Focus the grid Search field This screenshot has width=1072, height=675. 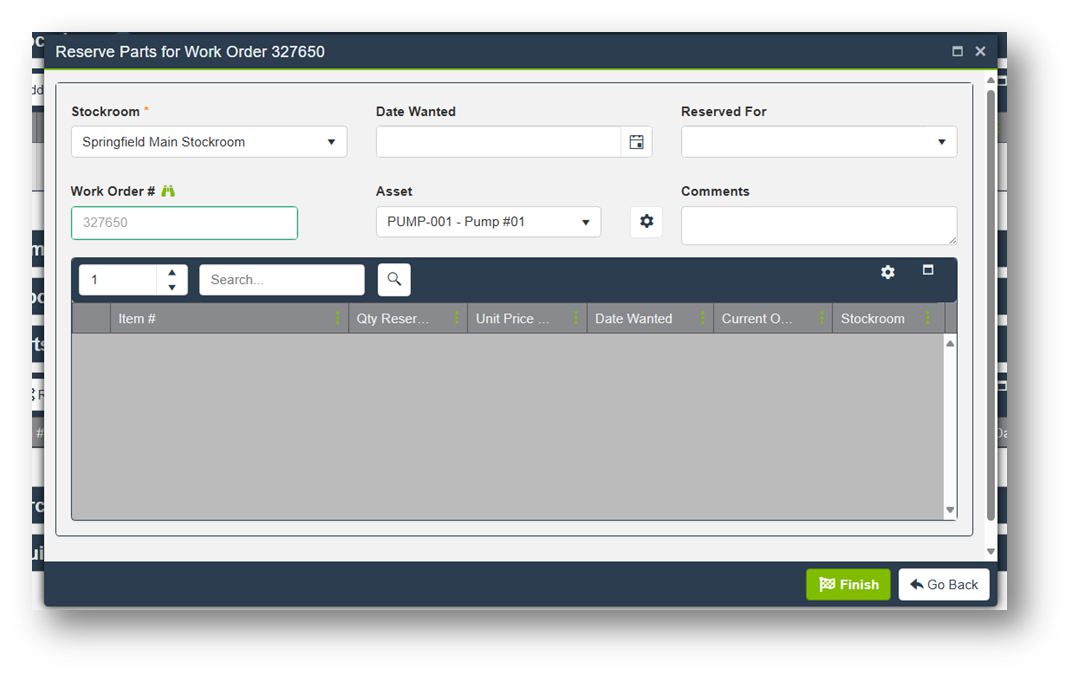282,280
